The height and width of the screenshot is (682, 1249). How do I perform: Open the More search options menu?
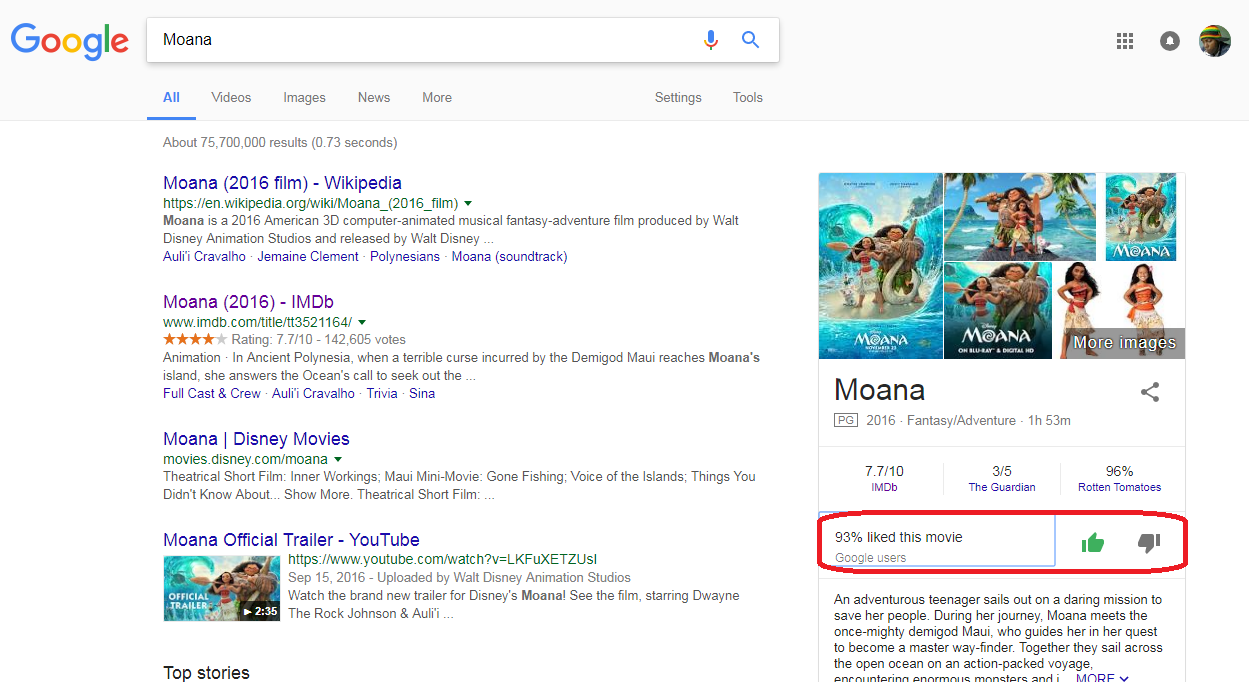[437, 97]
